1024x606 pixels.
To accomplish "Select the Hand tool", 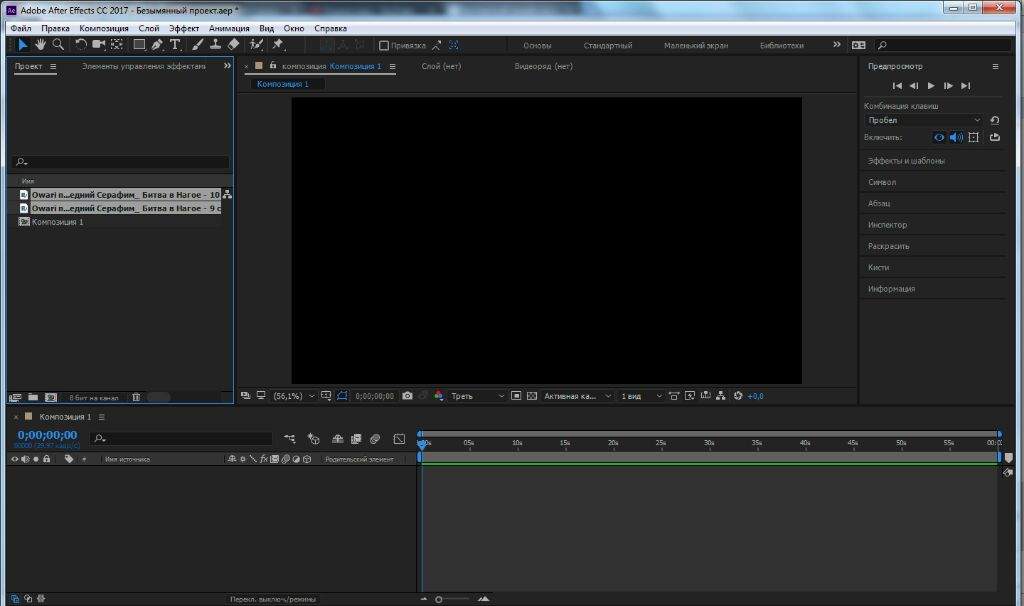I will [40, 44].
